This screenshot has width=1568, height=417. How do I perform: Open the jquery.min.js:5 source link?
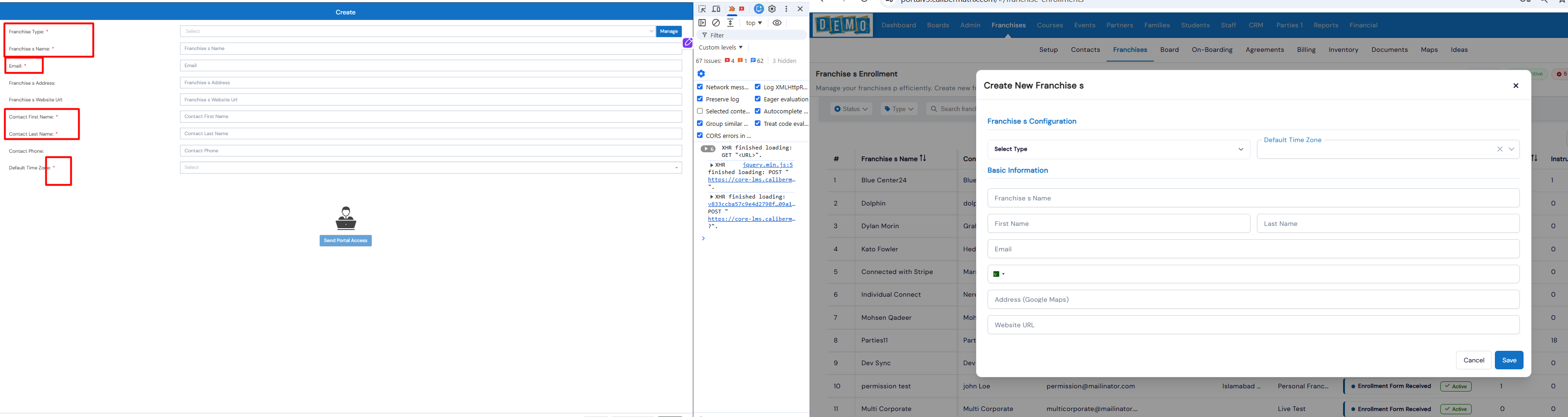(767, 165)
